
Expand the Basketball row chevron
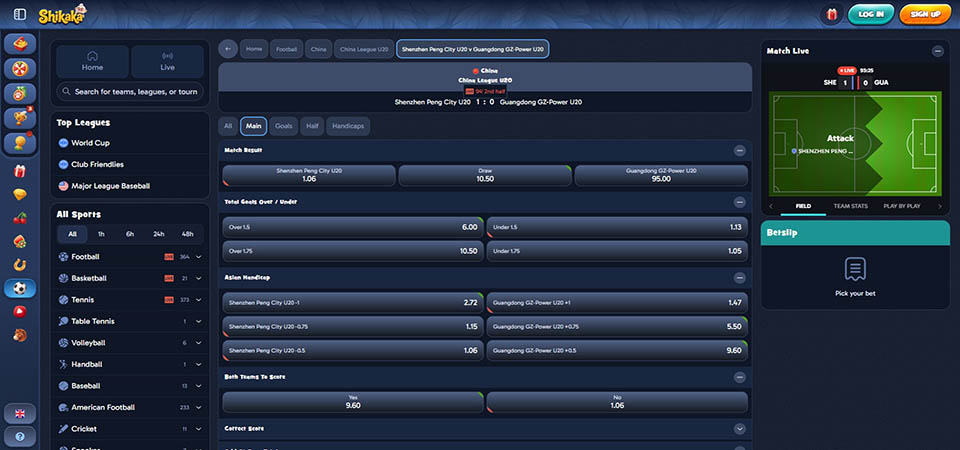pos(198,279)
